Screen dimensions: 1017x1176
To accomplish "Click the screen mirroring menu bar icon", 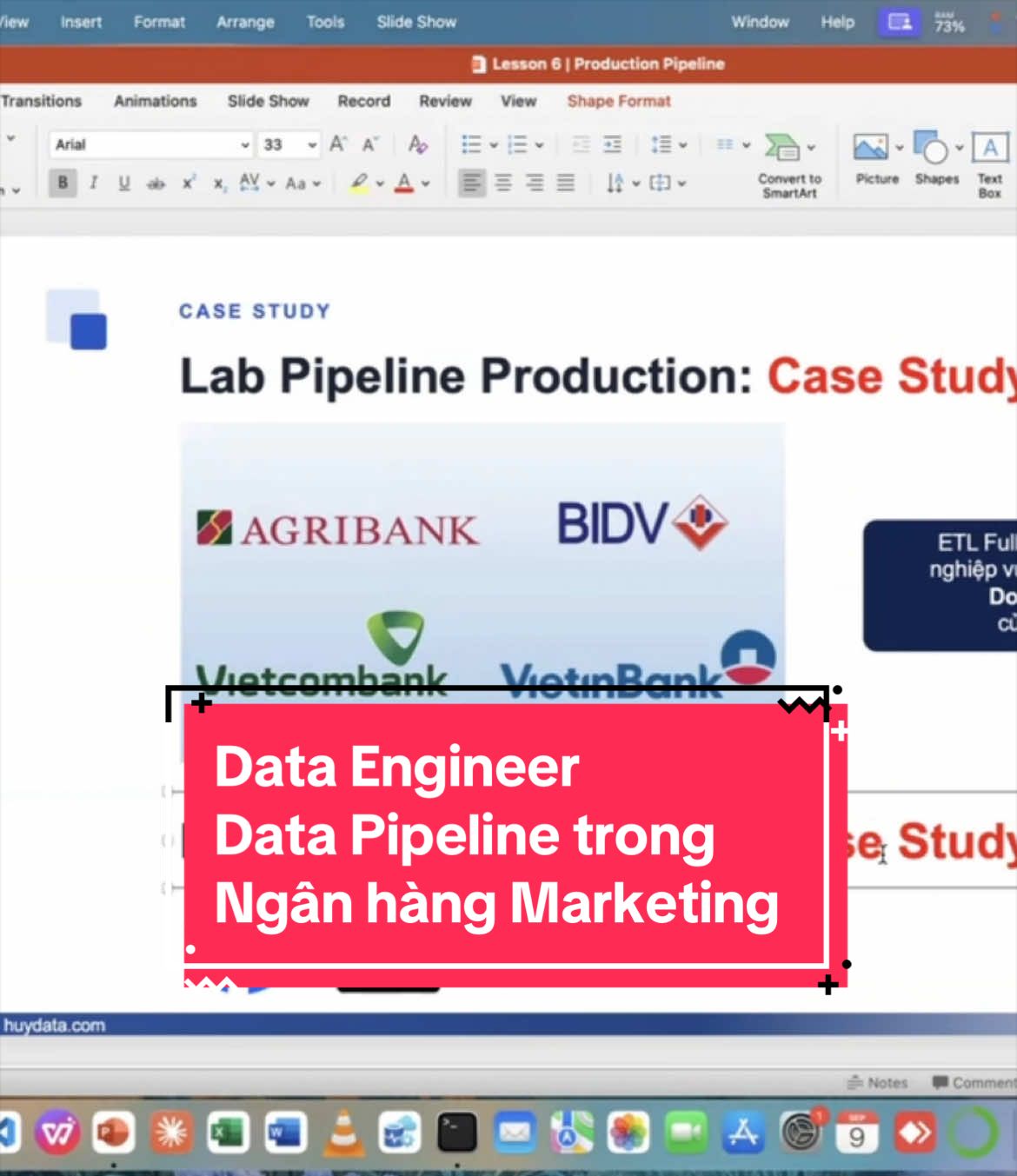I will coord(900,22).
